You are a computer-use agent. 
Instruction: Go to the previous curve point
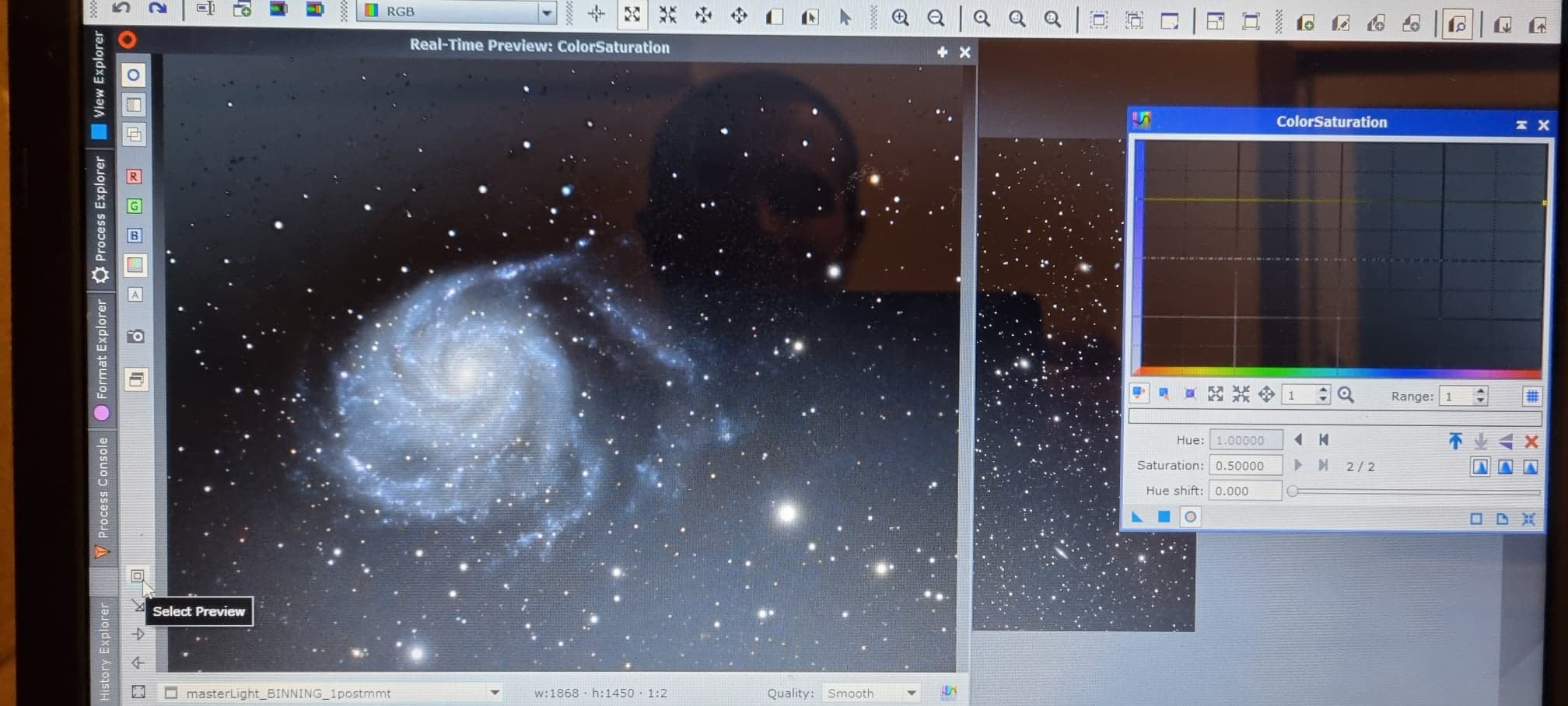click(1298, 439)
